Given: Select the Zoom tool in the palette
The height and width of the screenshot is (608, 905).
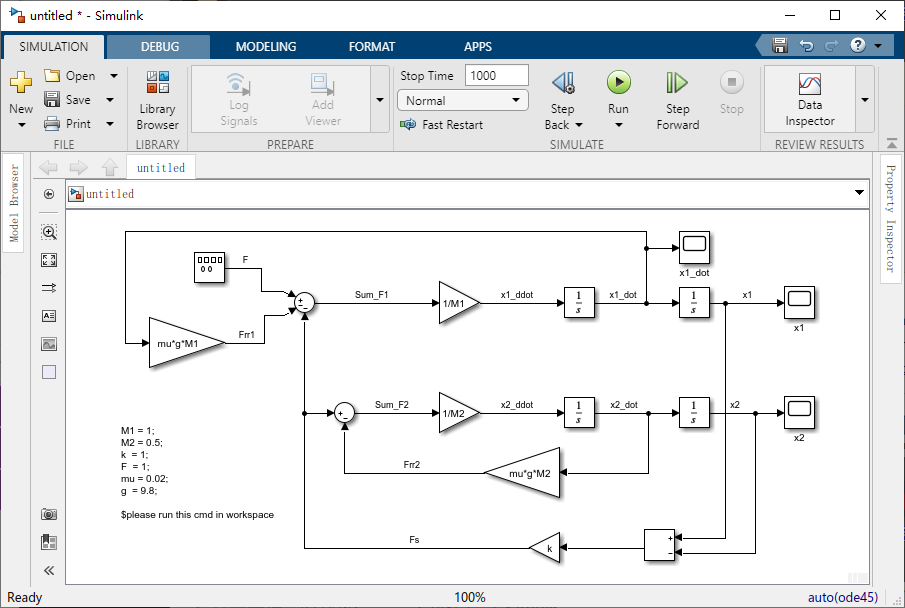Looking at the screenshot, I should (x=49, y=232).
